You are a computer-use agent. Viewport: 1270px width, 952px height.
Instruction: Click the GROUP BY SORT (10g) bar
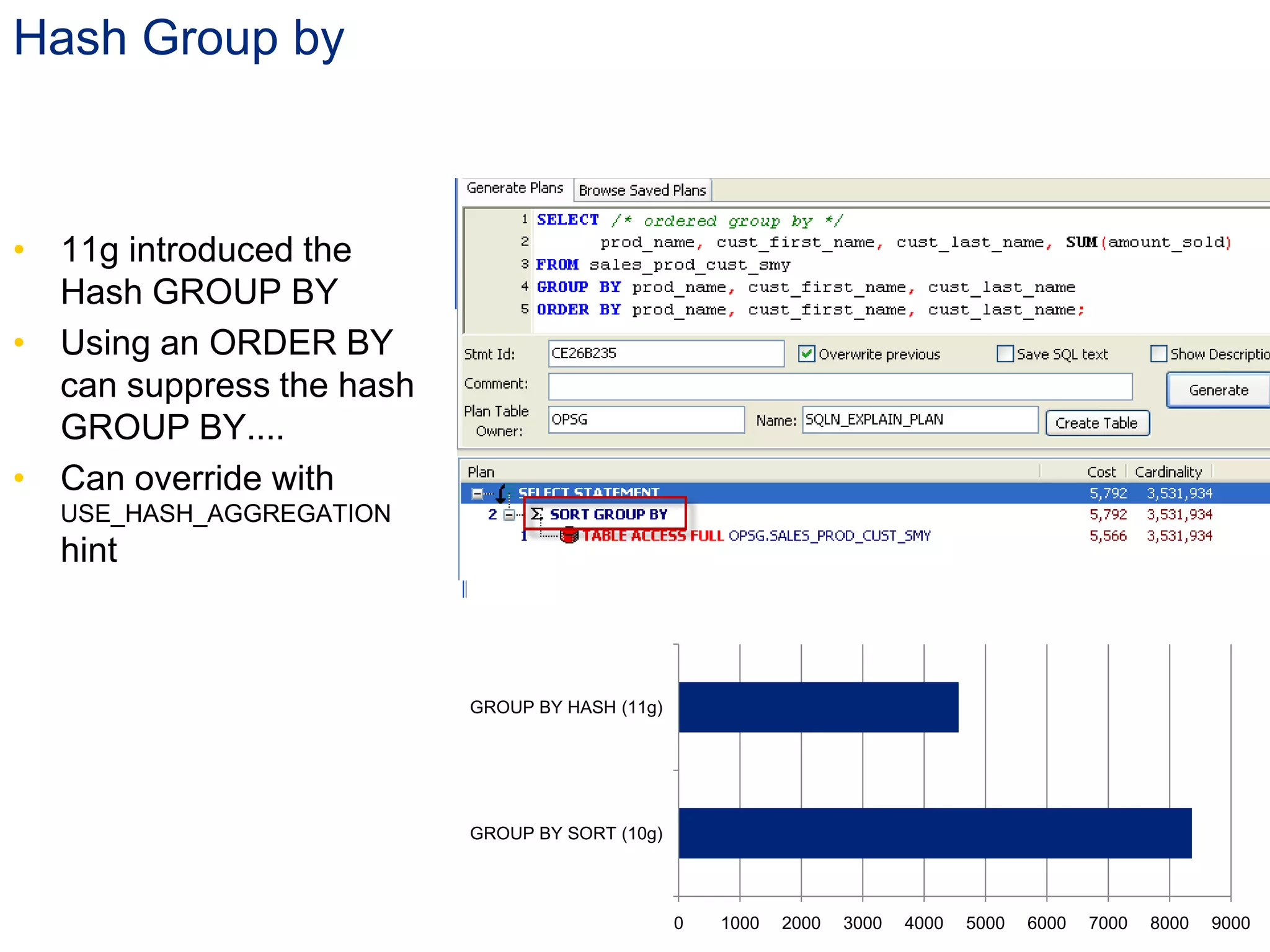pos(935,833)
